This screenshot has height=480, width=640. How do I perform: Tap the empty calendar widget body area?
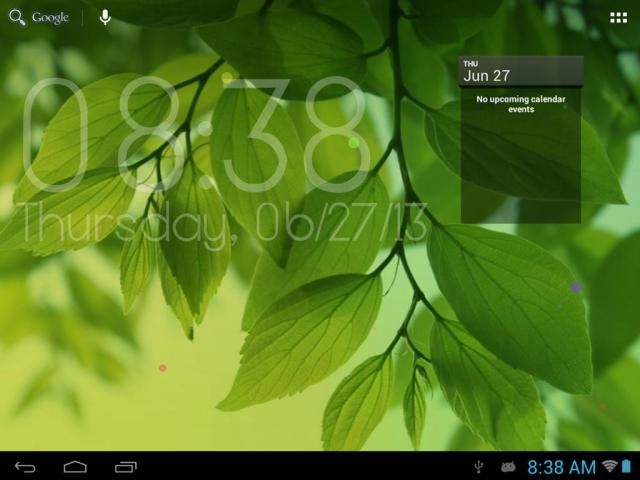(520, 170)
